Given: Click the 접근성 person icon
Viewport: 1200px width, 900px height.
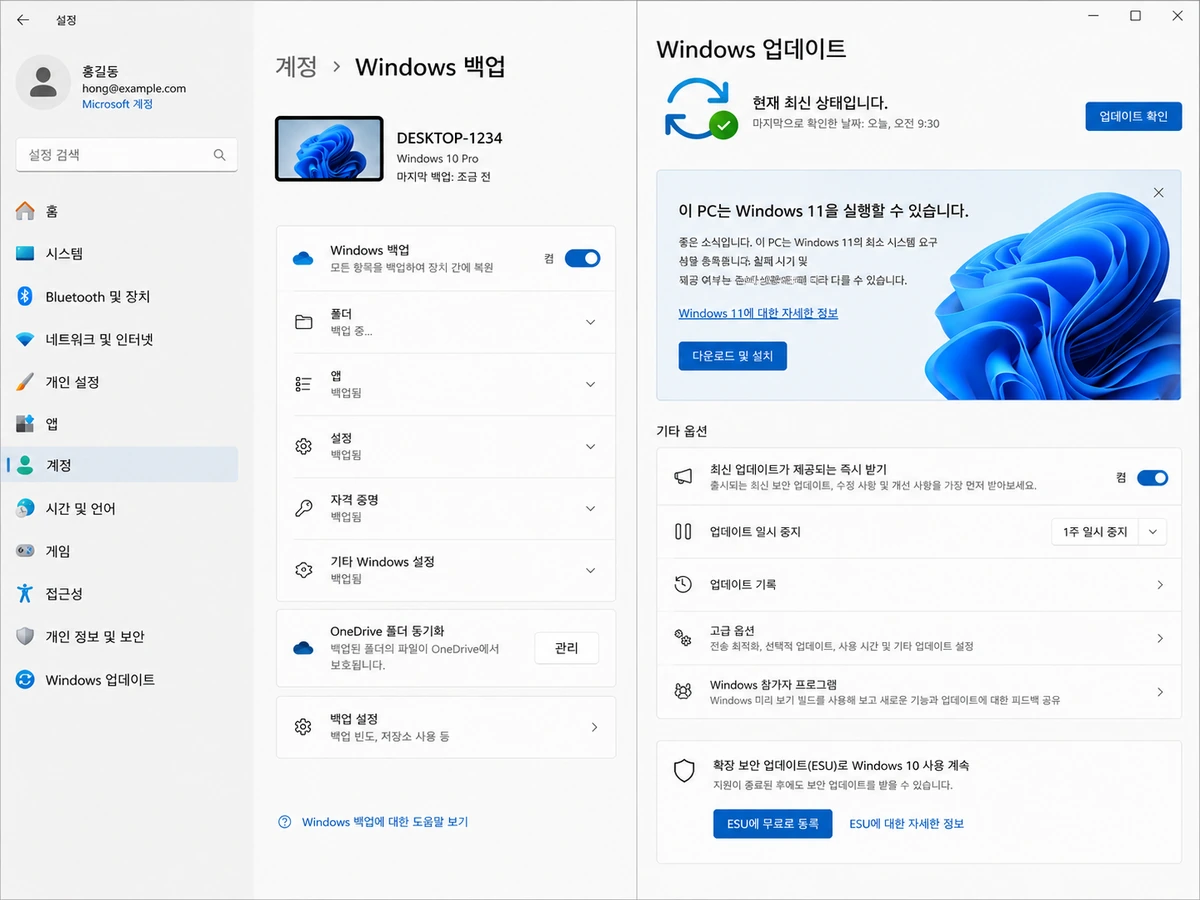Looking at the screenshot, I should pyautogui.click(x=25, y=594).
